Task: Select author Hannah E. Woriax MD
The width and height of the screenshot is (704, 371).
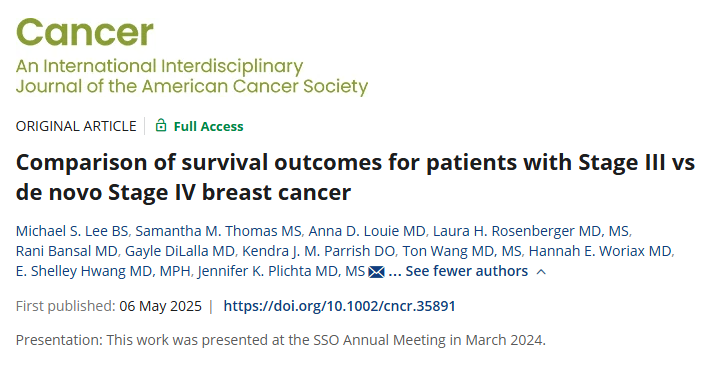Action: (600, 251)
